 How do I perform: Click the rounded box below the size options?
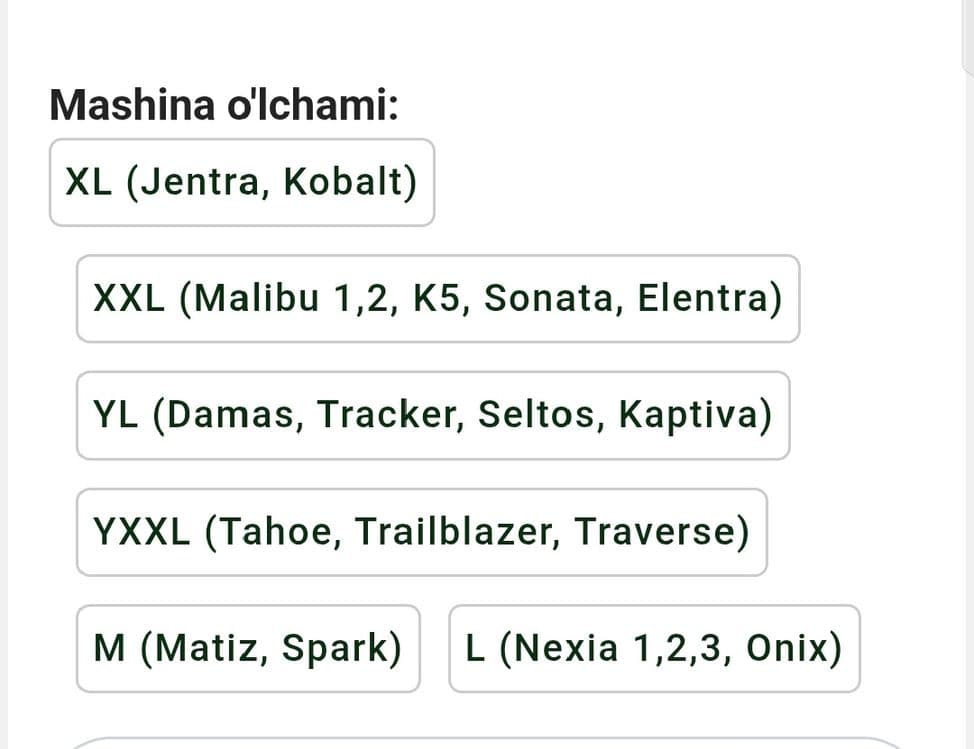pos(488,743)
